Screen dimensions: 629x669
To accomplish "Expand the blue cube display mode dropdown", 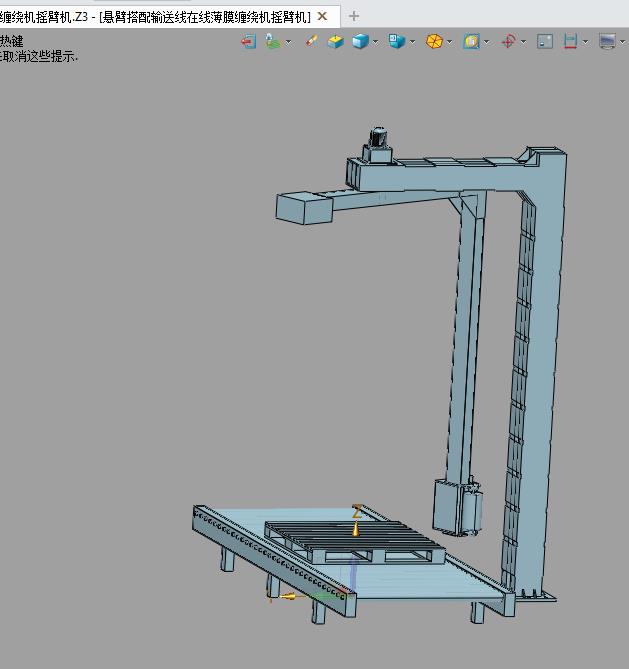I will coord(376,42).
